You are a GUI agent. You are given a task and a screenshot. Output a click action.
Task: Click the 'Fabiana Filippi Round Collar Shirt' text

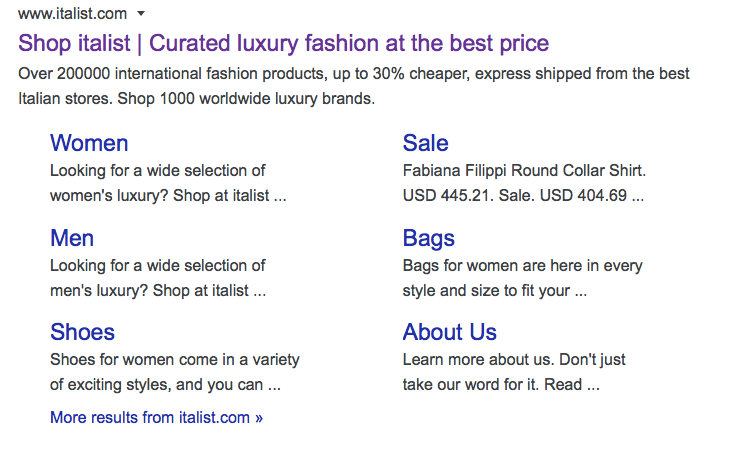pos(524,170)
